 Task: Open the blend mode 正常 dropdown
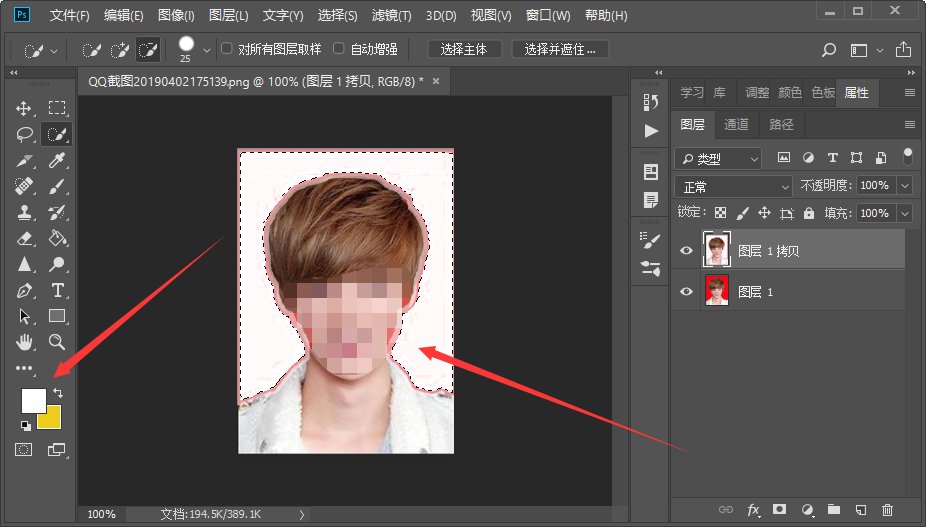click(x=734, y=186)
